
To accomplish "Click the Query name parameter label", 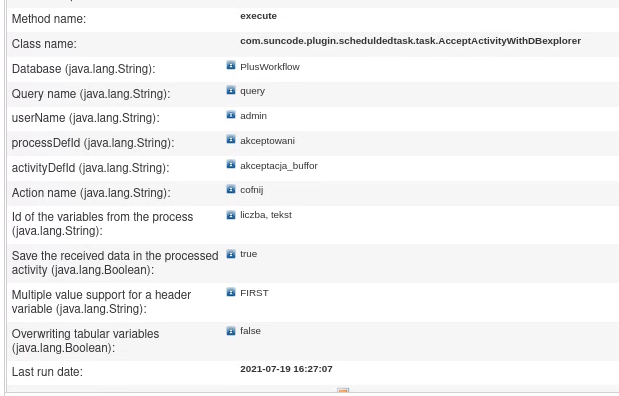I will (x=91, y=94).
